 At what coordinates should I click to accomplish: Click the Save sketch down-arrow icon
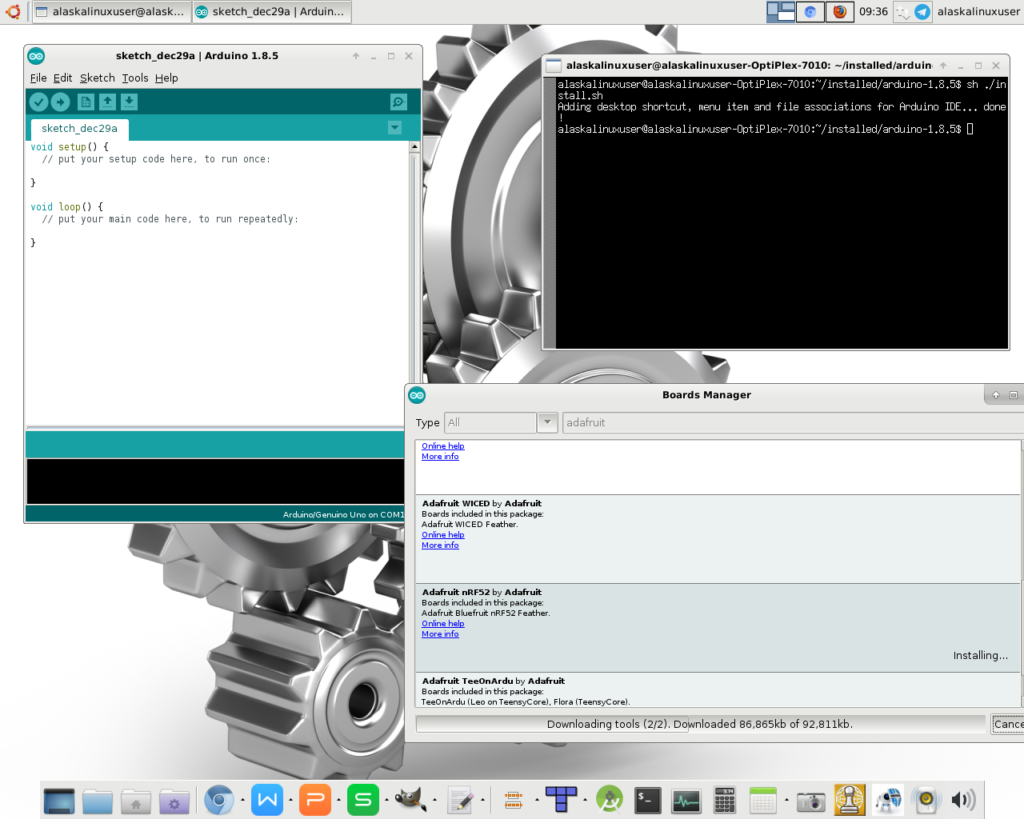[129, 102]
